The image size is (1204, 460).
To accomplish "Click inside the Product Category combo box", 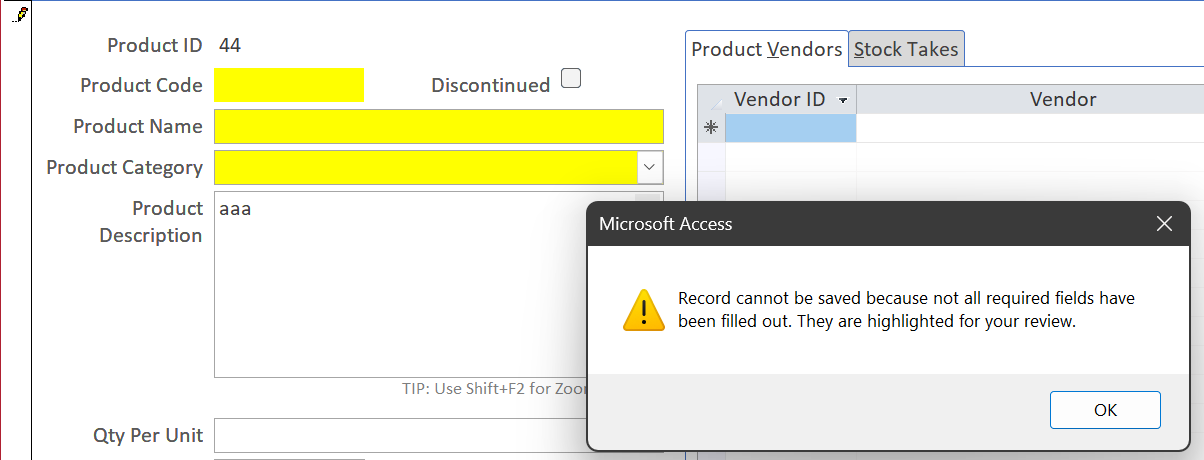I will click(425, 167).
